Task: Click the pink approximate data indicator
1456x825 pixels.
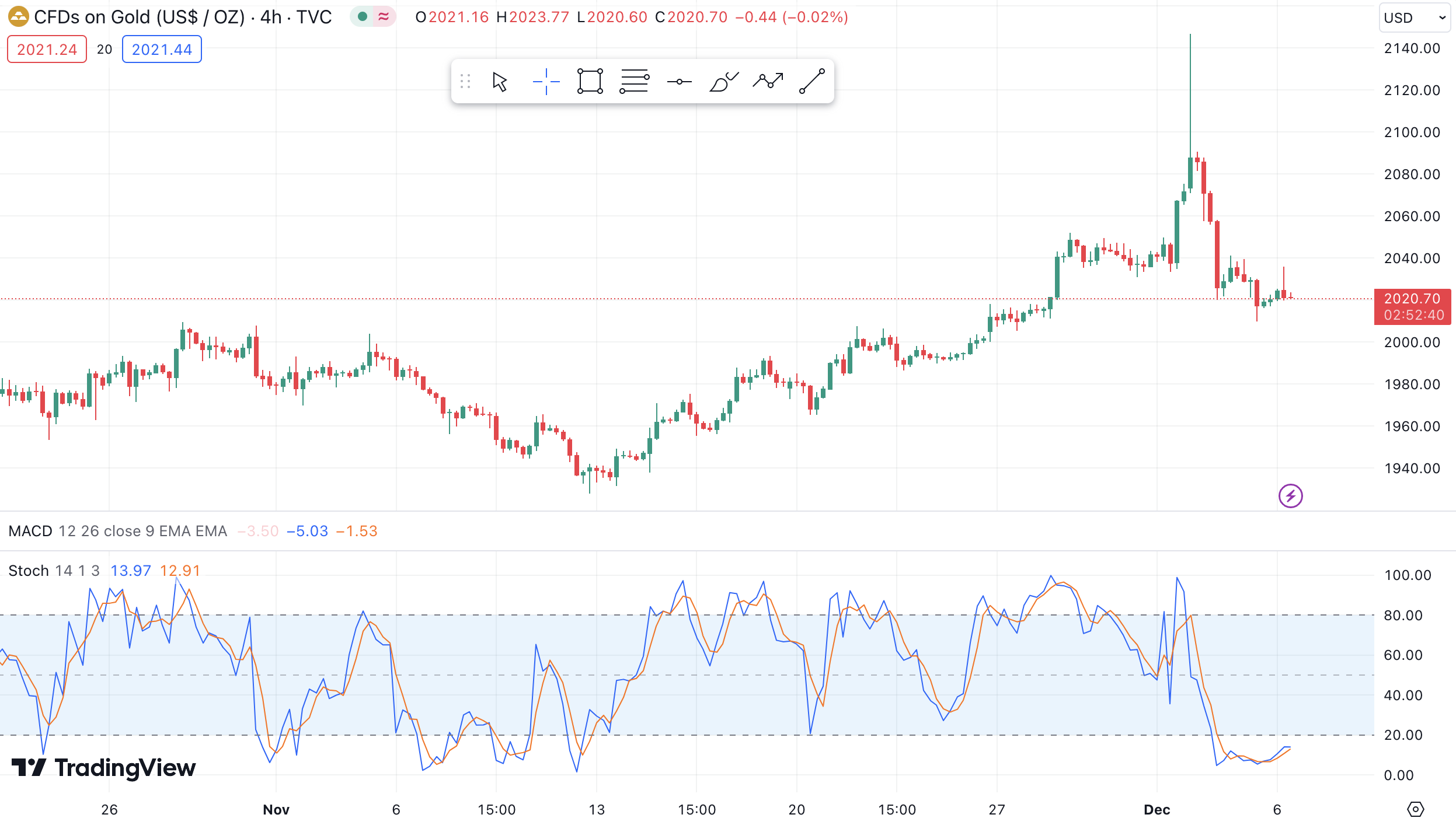Action: click(384, 17)
